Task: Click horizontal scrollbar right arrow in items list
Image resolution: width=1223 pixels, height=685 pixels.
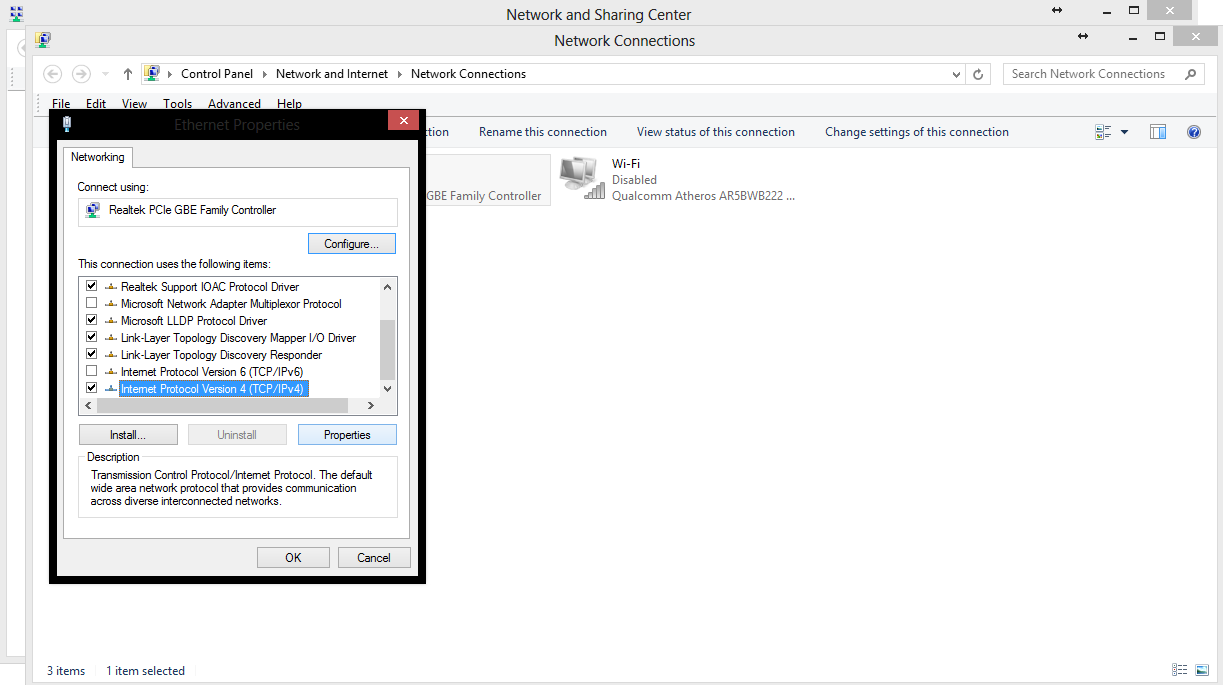Action: [x=371, y=405]
